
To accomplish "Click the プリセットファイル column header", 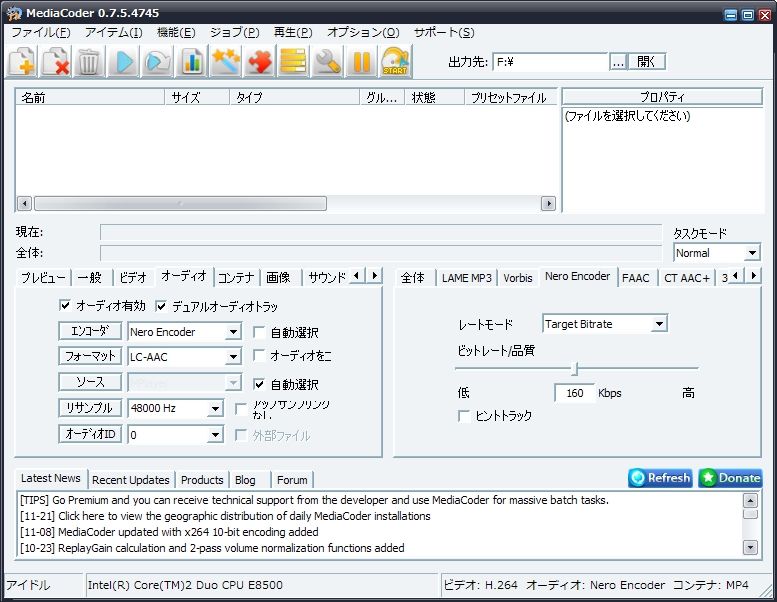I will (x=510, y=97).
